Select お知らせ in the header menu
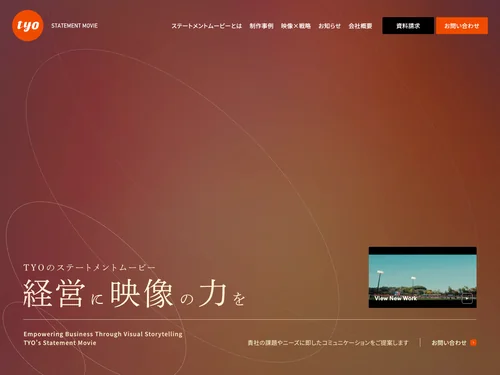This screenshot has width=500, height=375. tap(329, 26)
